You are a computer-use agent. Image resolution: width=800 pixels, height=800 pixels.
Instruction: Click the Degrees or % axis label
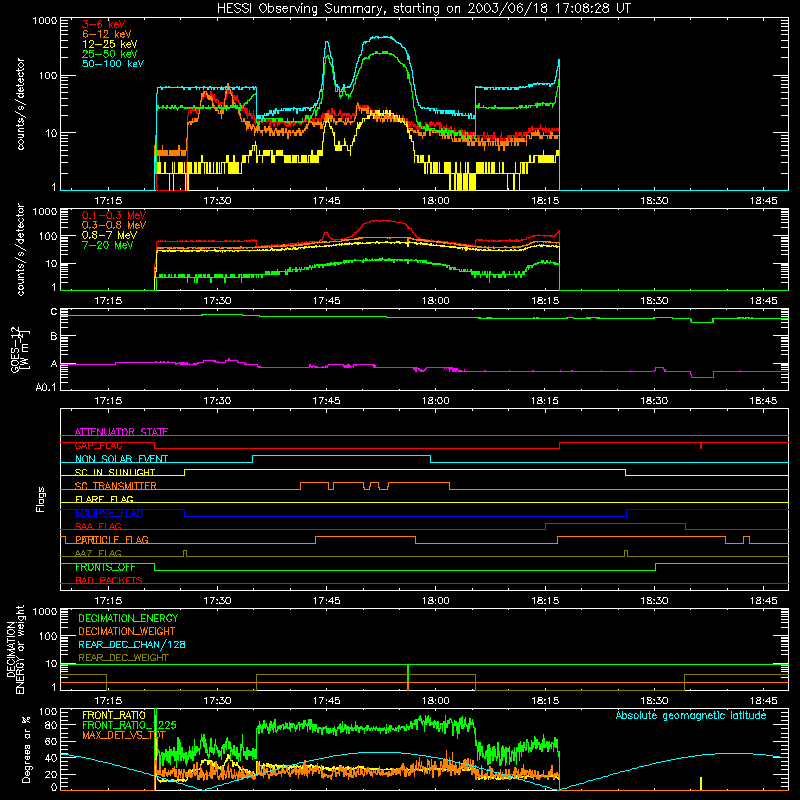[27, 749]
